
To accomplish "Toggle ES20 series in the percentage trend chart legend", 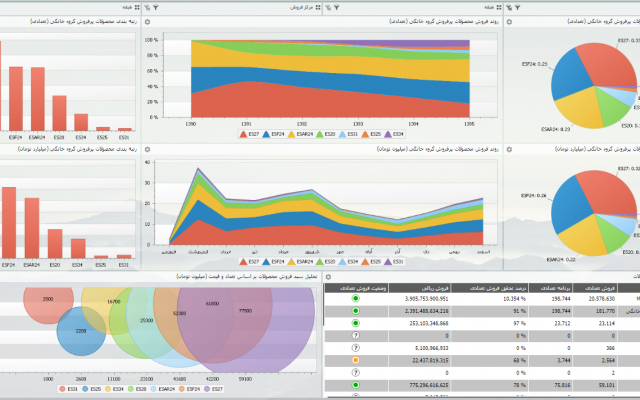I will [x=325, y=134].
